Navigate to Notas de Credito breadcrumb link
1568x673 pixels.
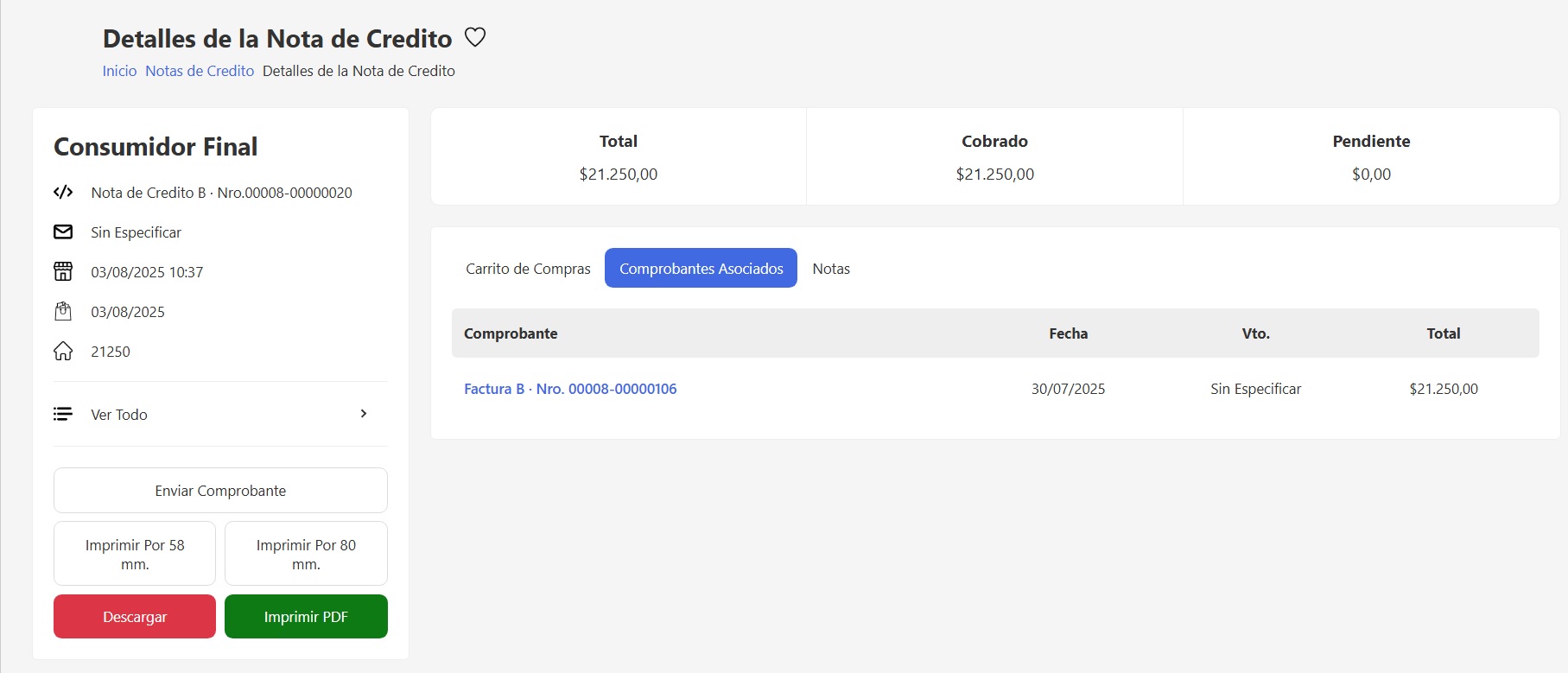[x=200, y=71]
